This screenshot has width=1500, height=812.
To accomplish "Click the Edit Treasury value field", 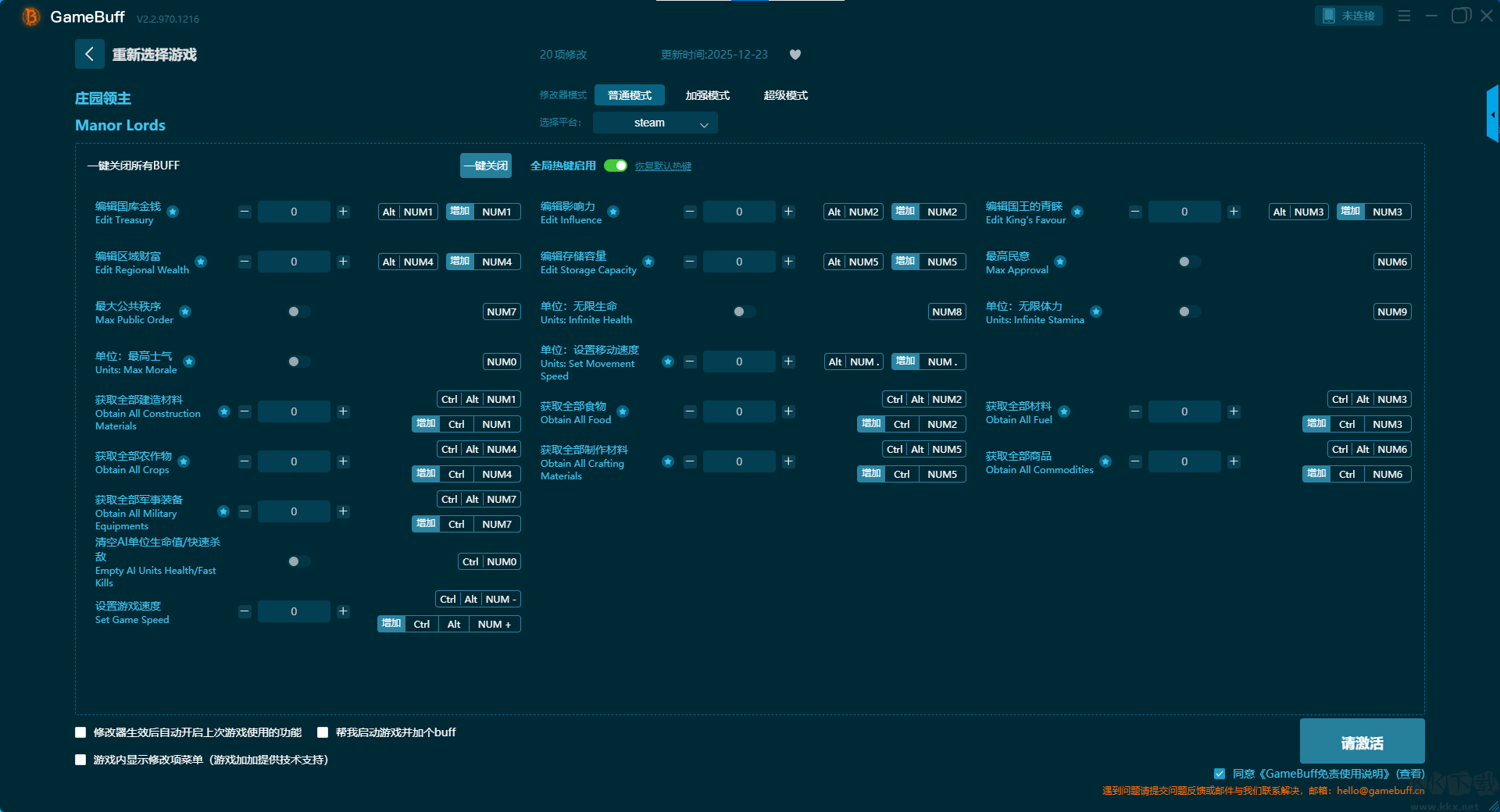I will [x=294, y=212].
